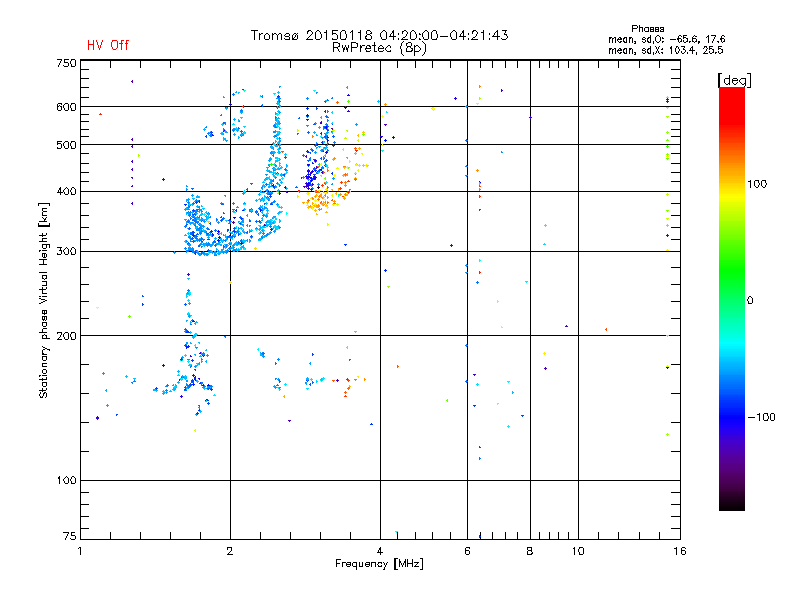Click the y-axis tick label '400'
800x600 pixels.
click(66, 191)
